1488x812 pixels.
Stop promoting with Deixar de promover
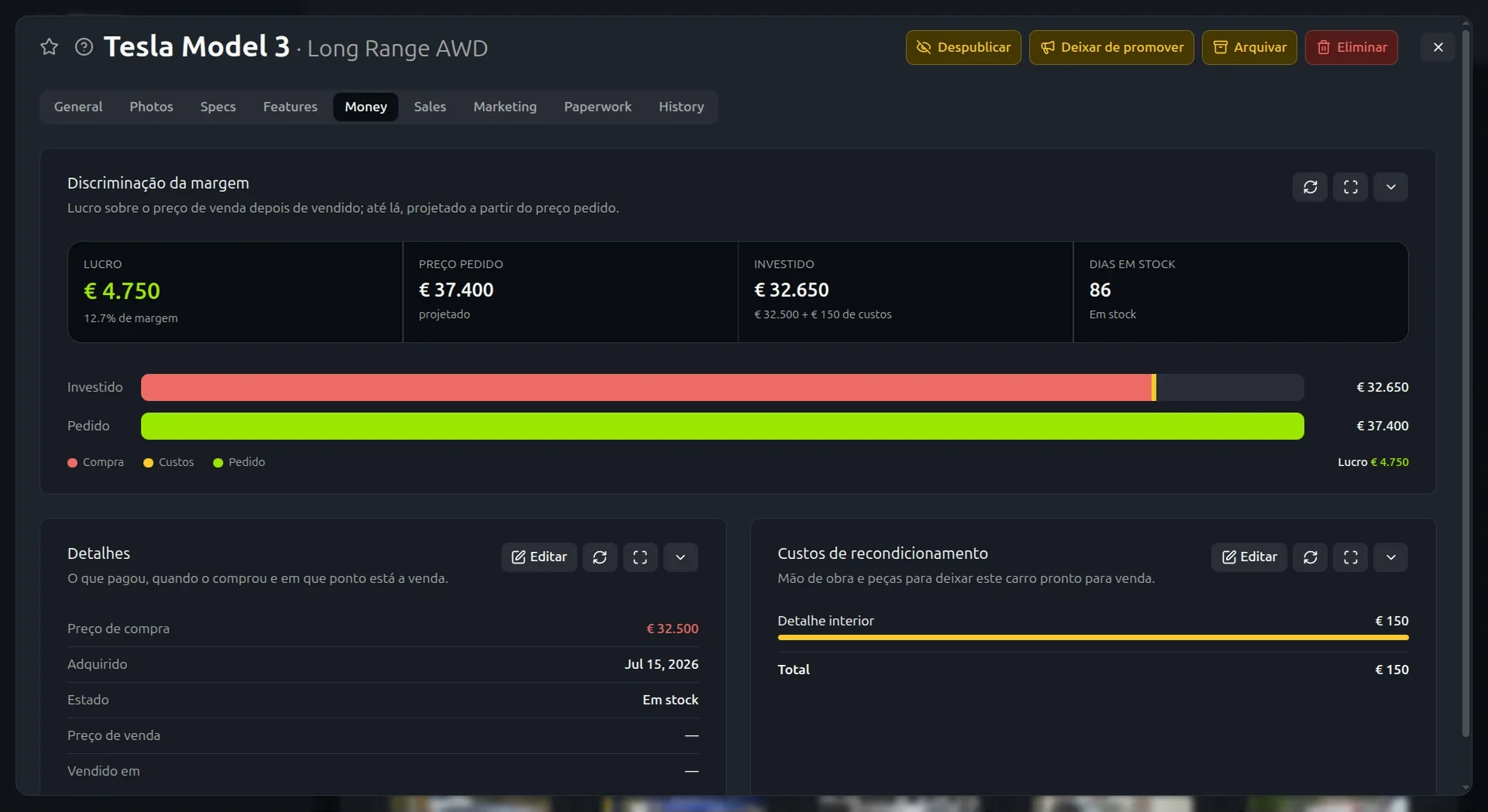click(x=1111, y=47)
